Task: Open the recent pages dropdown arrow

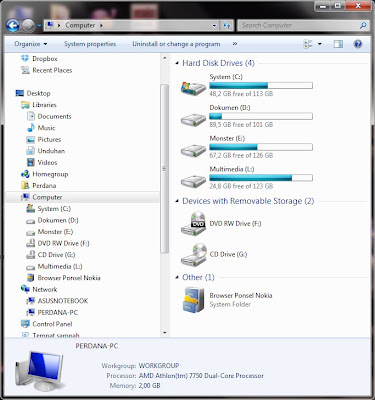Action: (39, 26)
